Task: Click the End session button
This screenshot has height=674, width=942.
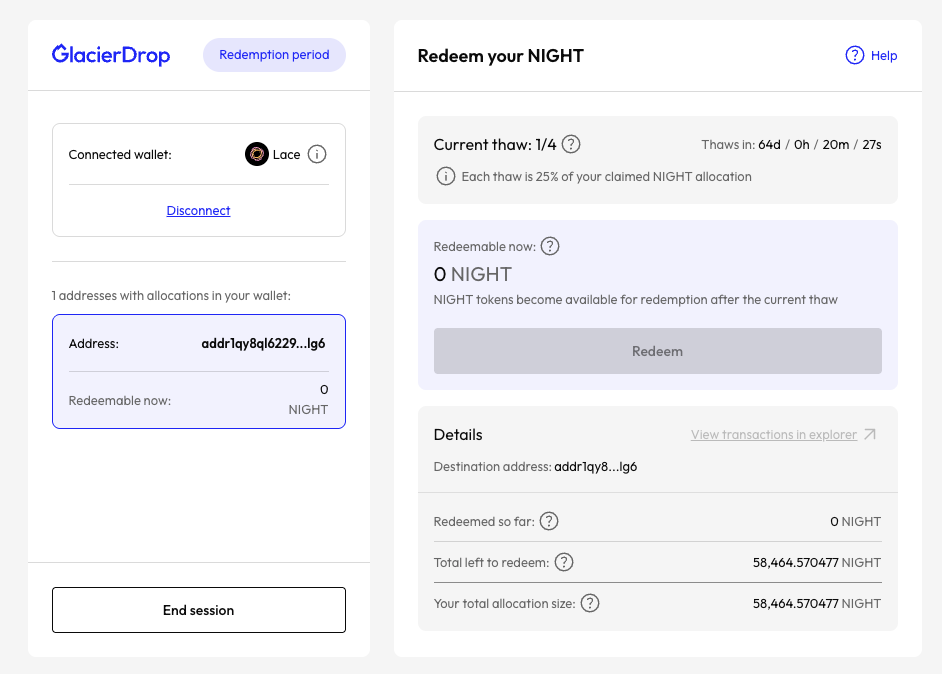Action: [198, 610]
